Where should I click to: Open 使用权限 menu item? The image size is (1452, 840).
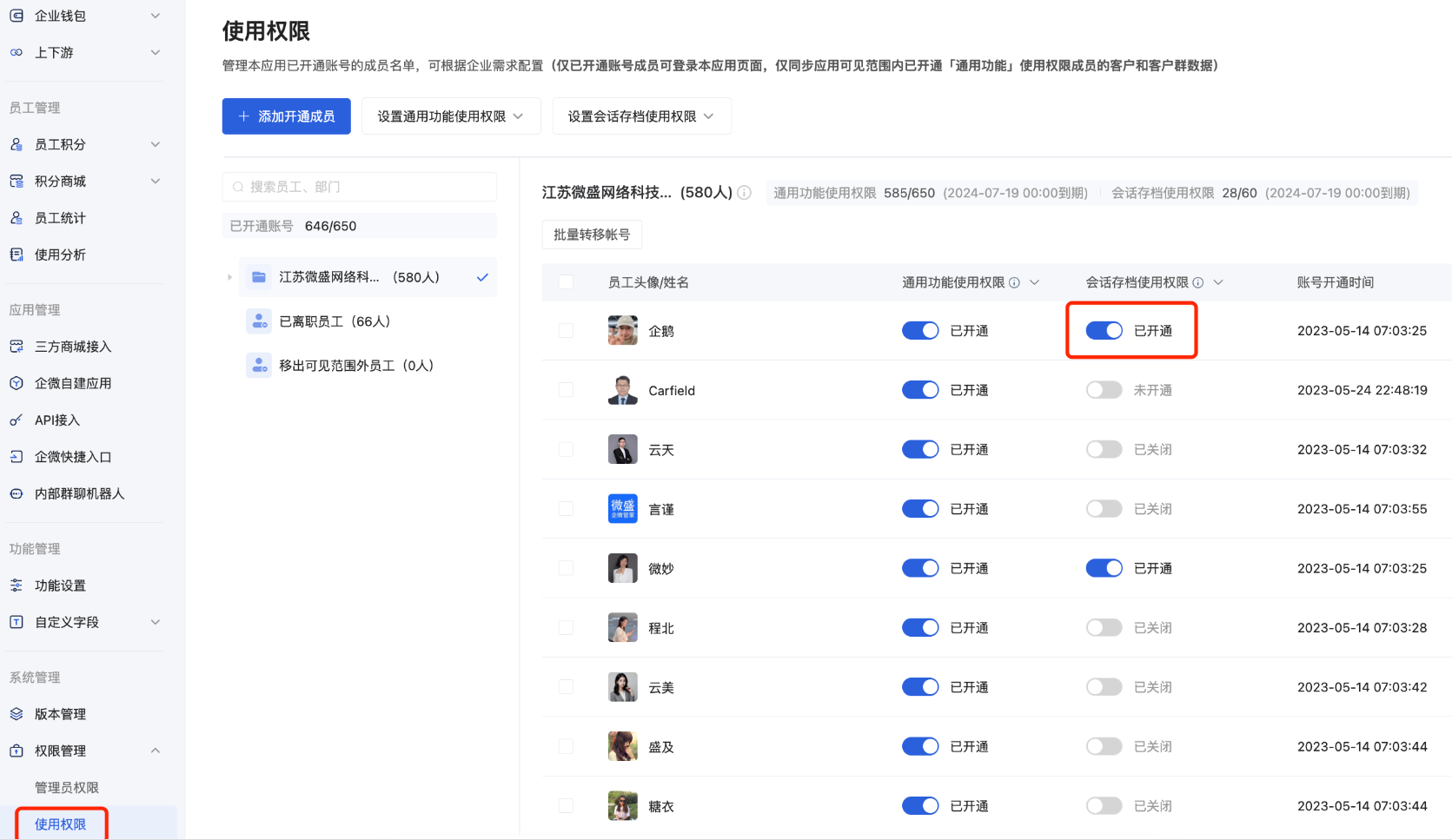(x=61, y=824)
